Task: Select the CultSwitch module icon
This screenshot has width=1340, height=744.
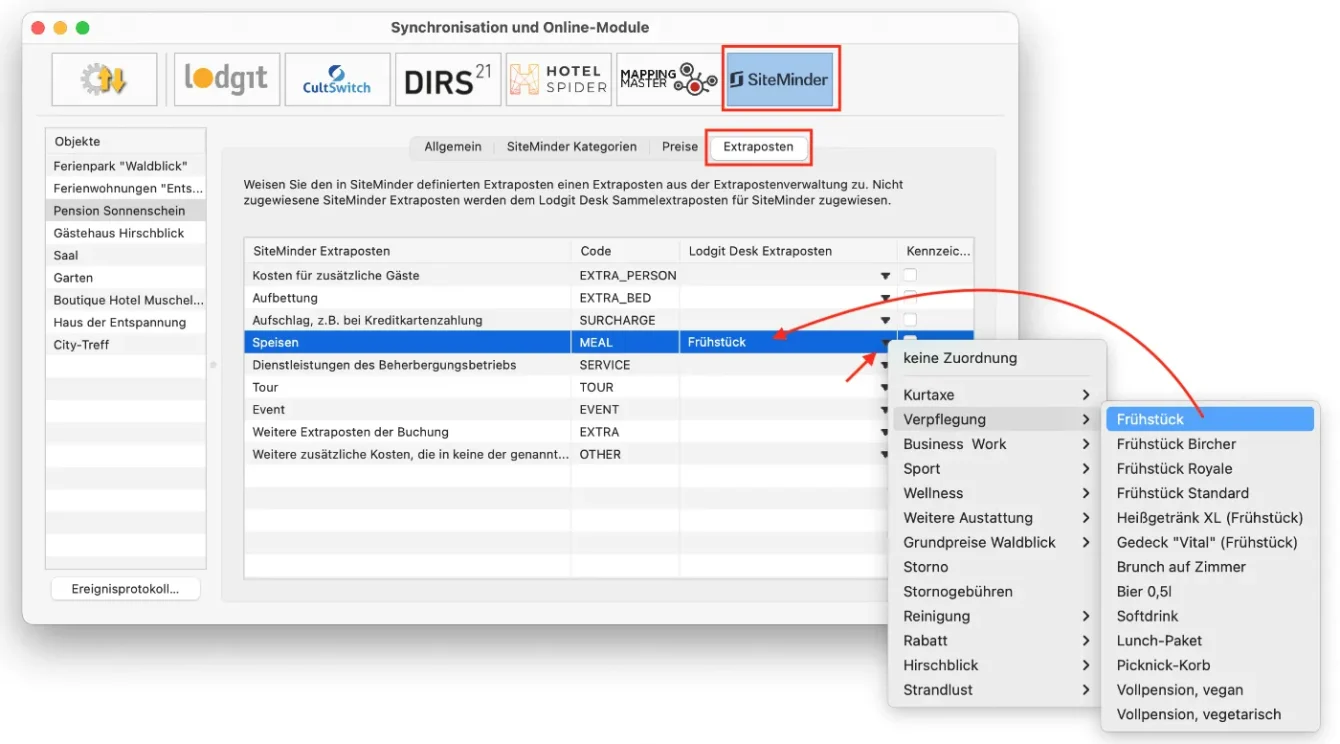Action: tap(337, 79)
